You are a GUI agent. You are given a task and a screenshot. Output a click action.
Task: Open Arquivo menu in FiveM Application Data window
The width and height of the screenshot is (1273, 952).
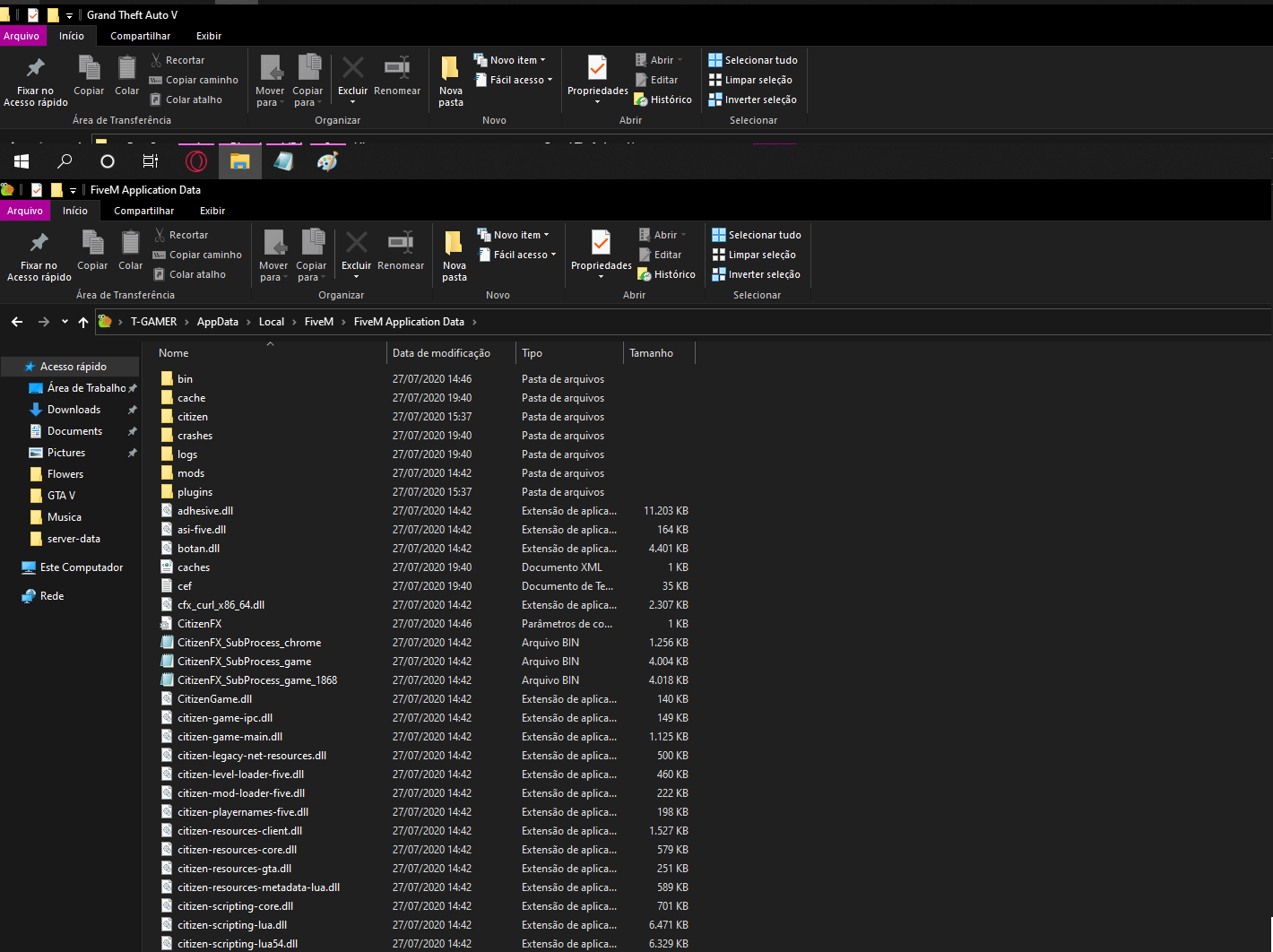tap(25, 211)
